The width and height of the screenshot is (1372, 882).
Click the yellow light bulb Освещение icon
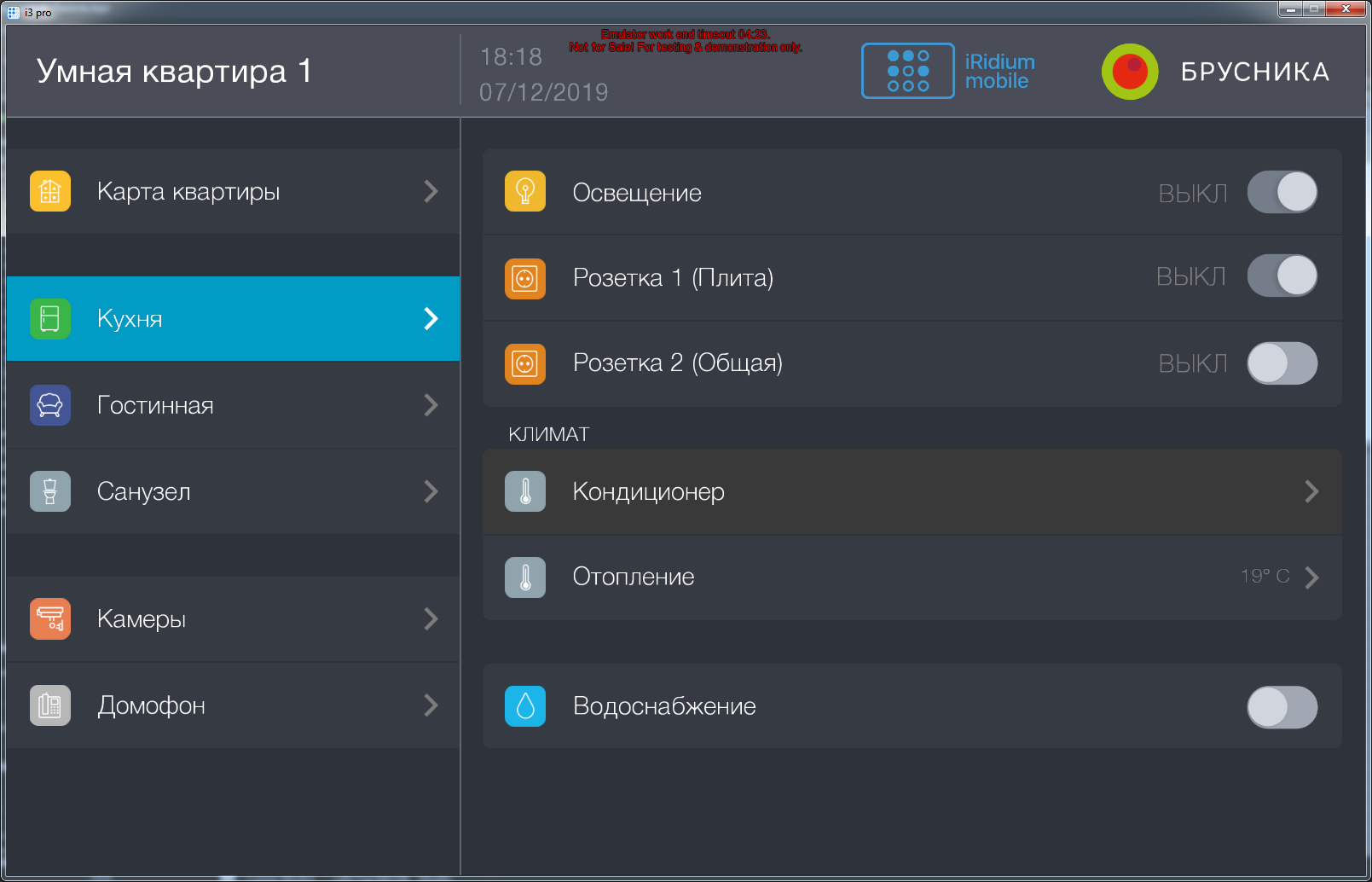(x=525, y=192)
